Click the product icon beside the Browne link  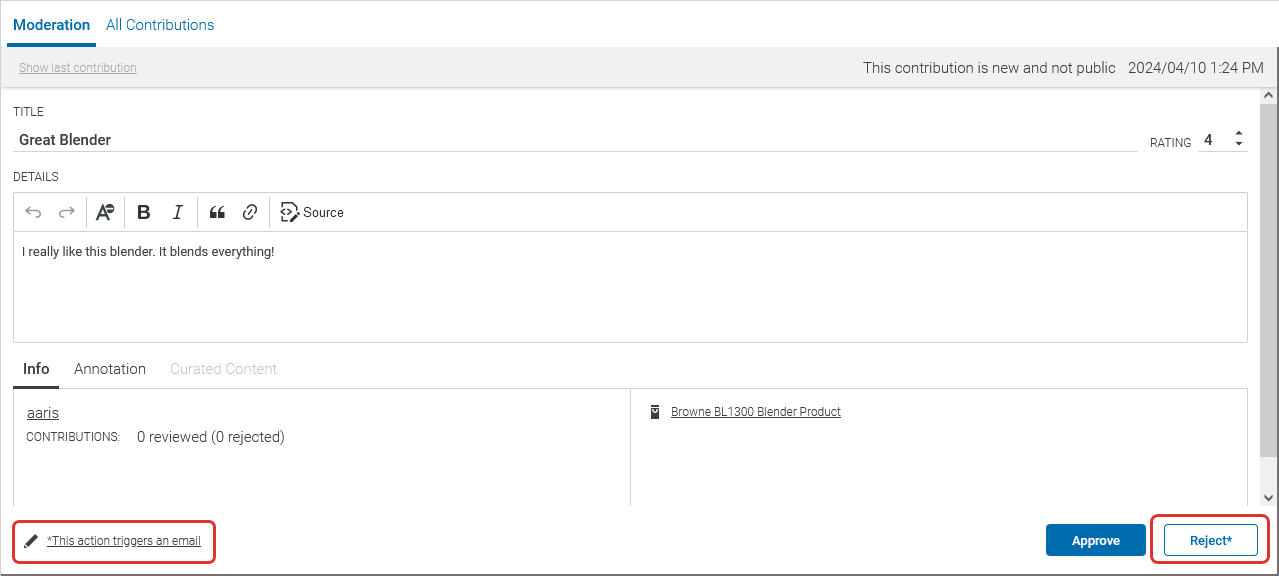coord(654,411)
